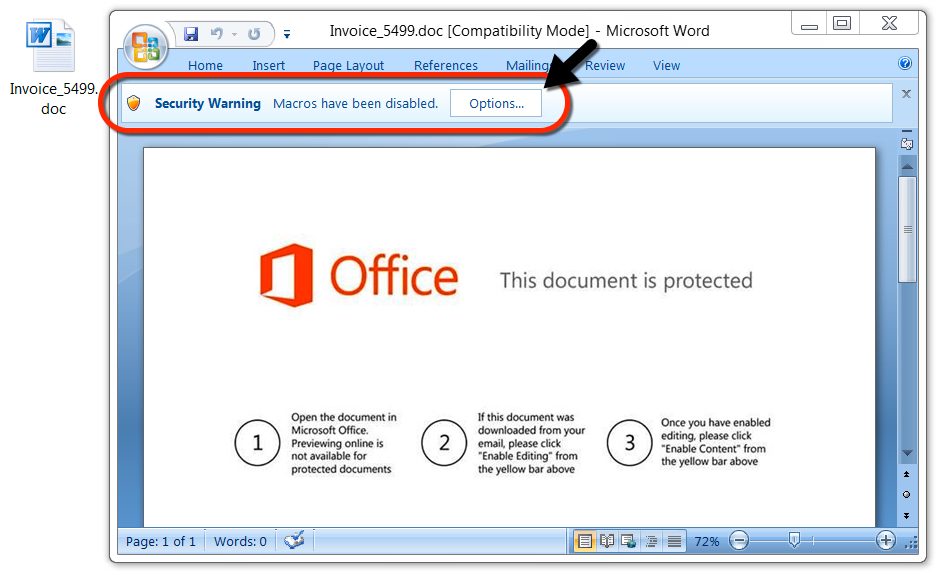Click the Zoom In plus button
Viewport: 938px width, 575px height.
(886, 541)
